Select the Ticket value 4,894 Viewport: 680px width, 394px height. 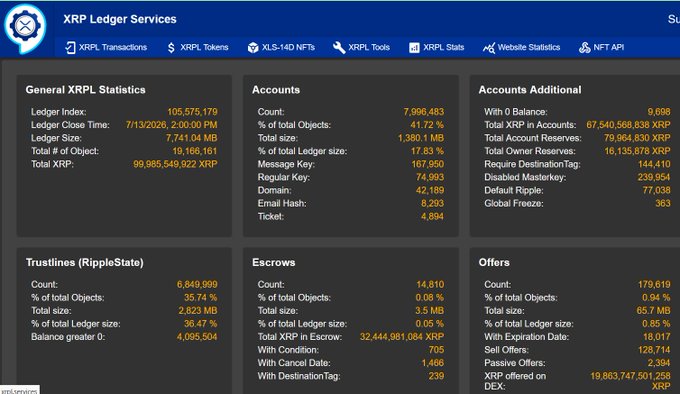click(x=432, y=216)
